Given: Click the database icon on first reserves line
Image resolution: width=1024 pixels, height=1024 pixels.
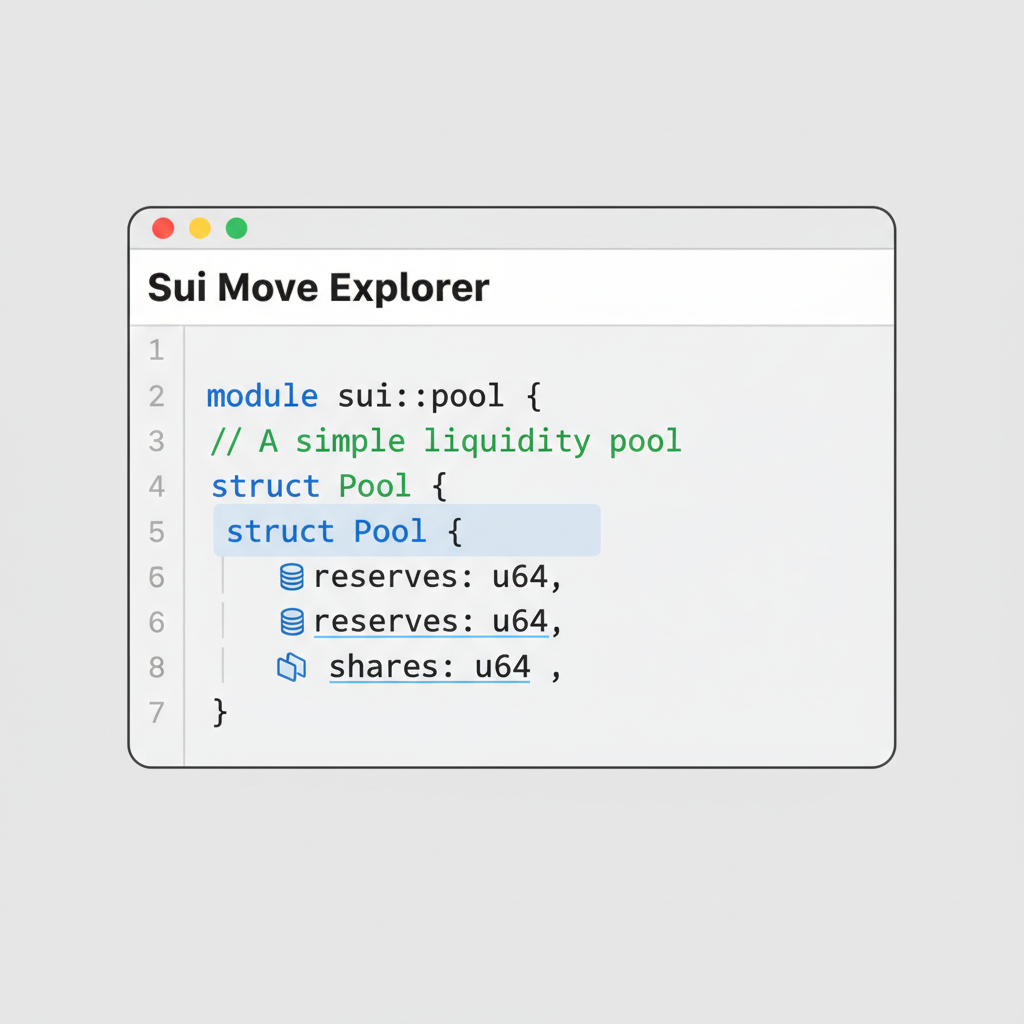Looking at the screenshot, I should tap(292, 577).
